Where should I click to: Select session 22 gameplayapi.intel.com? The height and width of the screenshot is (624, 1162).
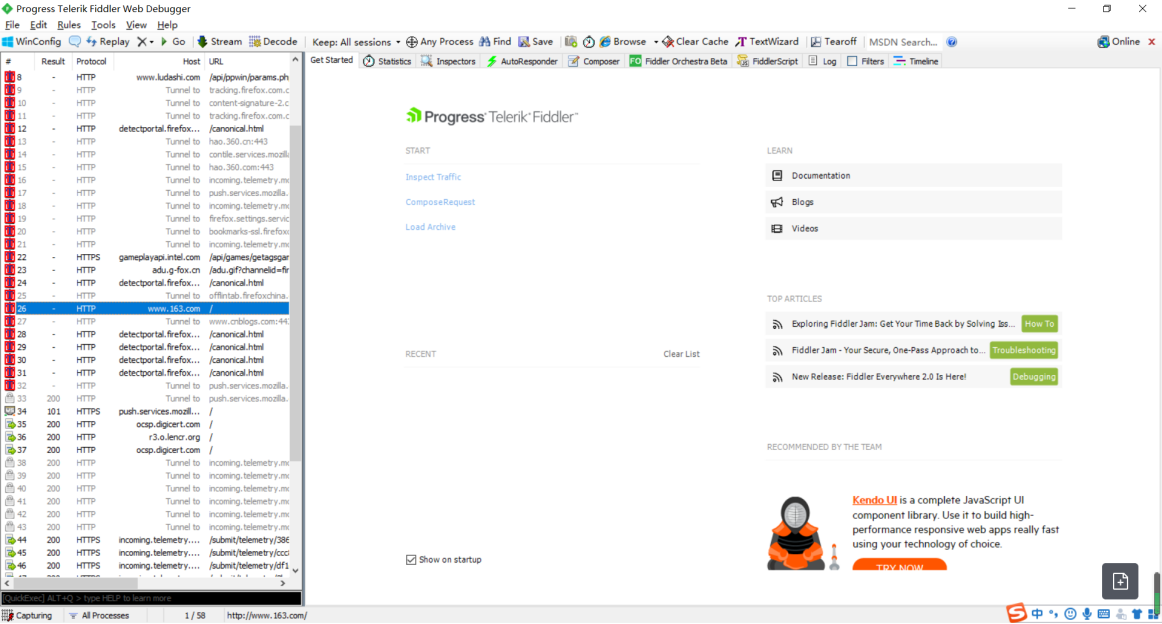[147, 257]
